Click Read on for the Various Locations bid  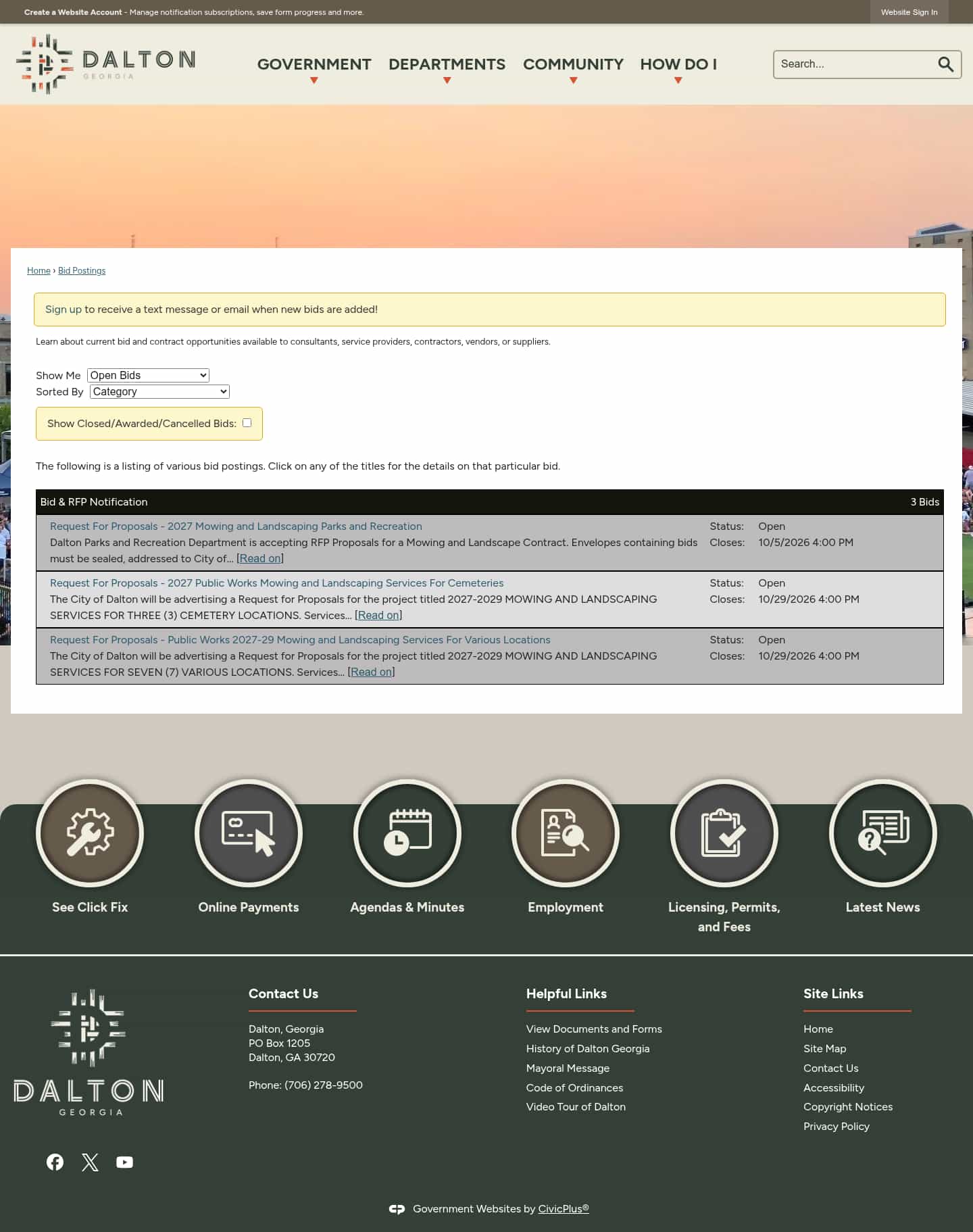pos(372,672)
